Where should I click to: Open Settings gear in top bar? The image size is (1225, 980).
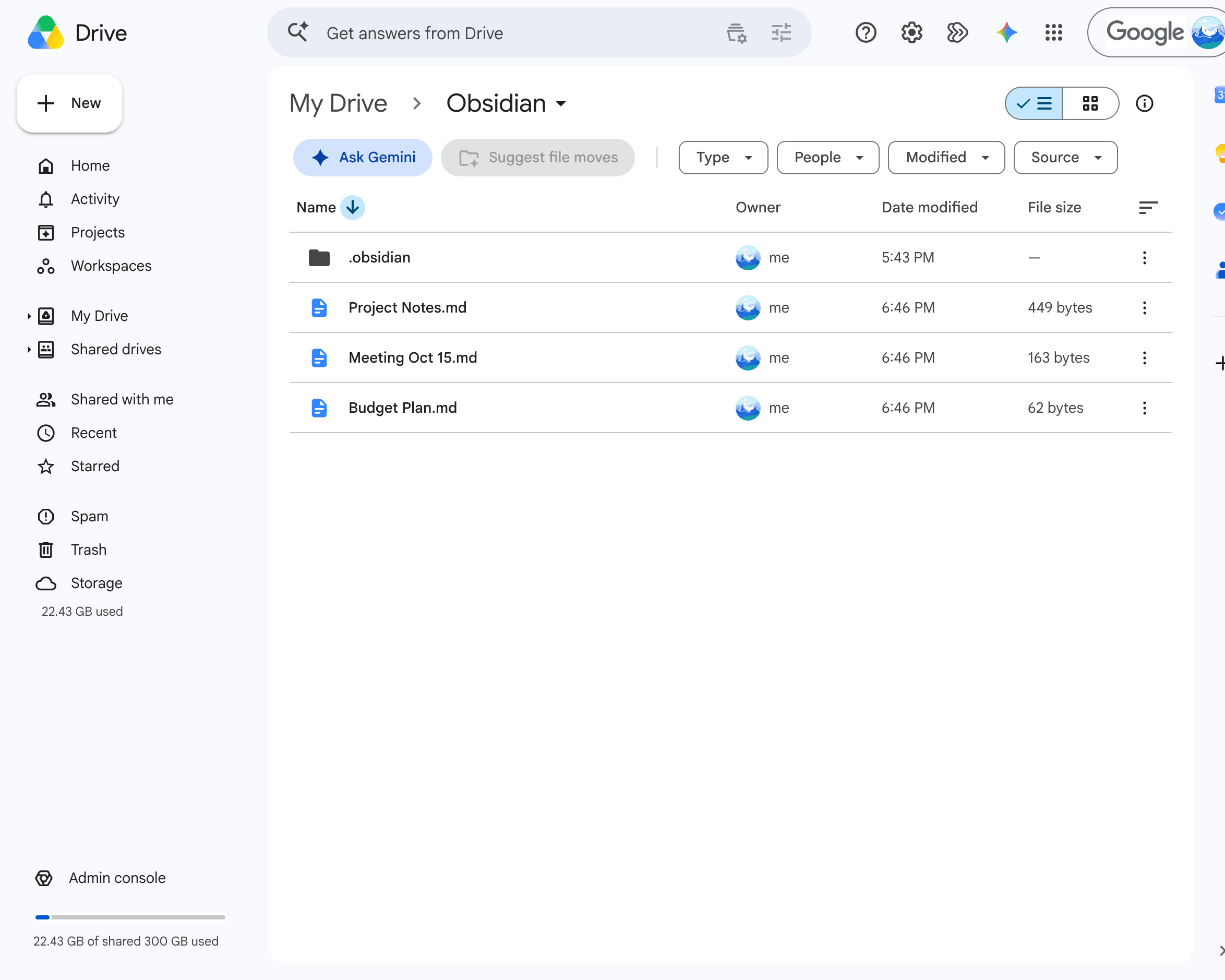tap(912, 33)
